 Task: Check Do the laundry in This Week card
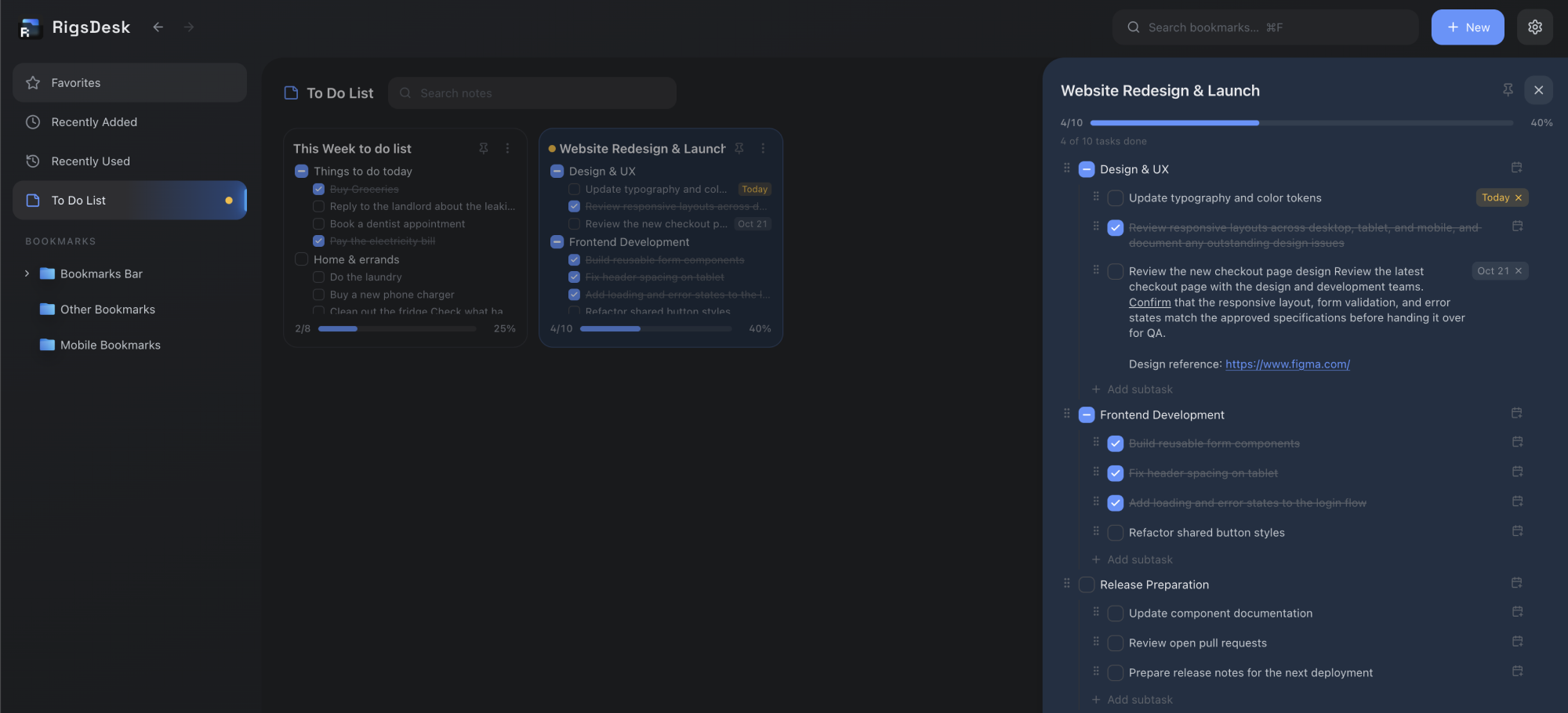pos(318,277)
